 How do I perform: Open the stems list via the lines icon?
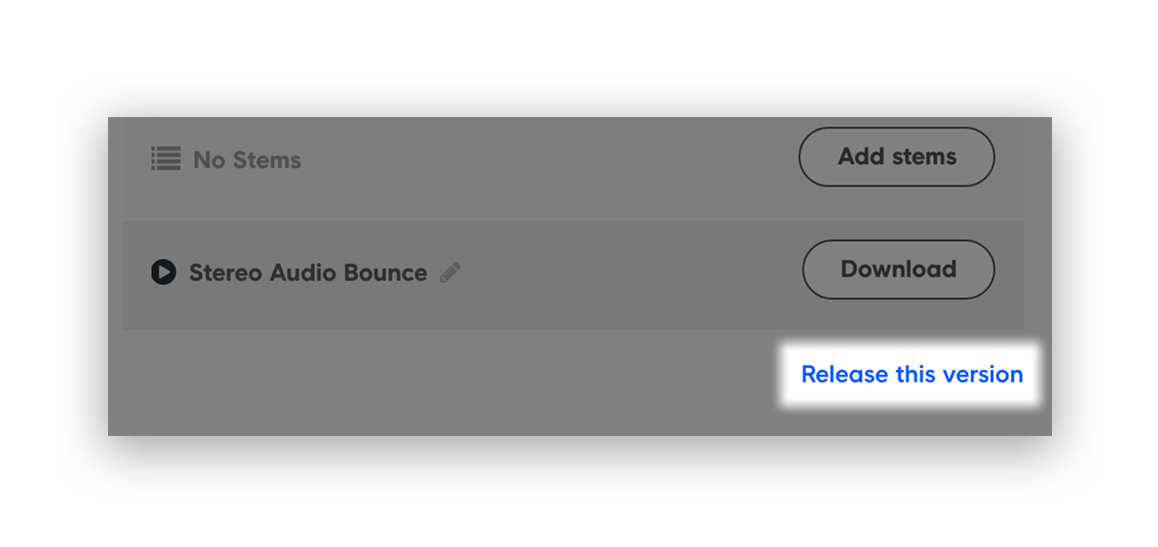click(x=166, y=159)
